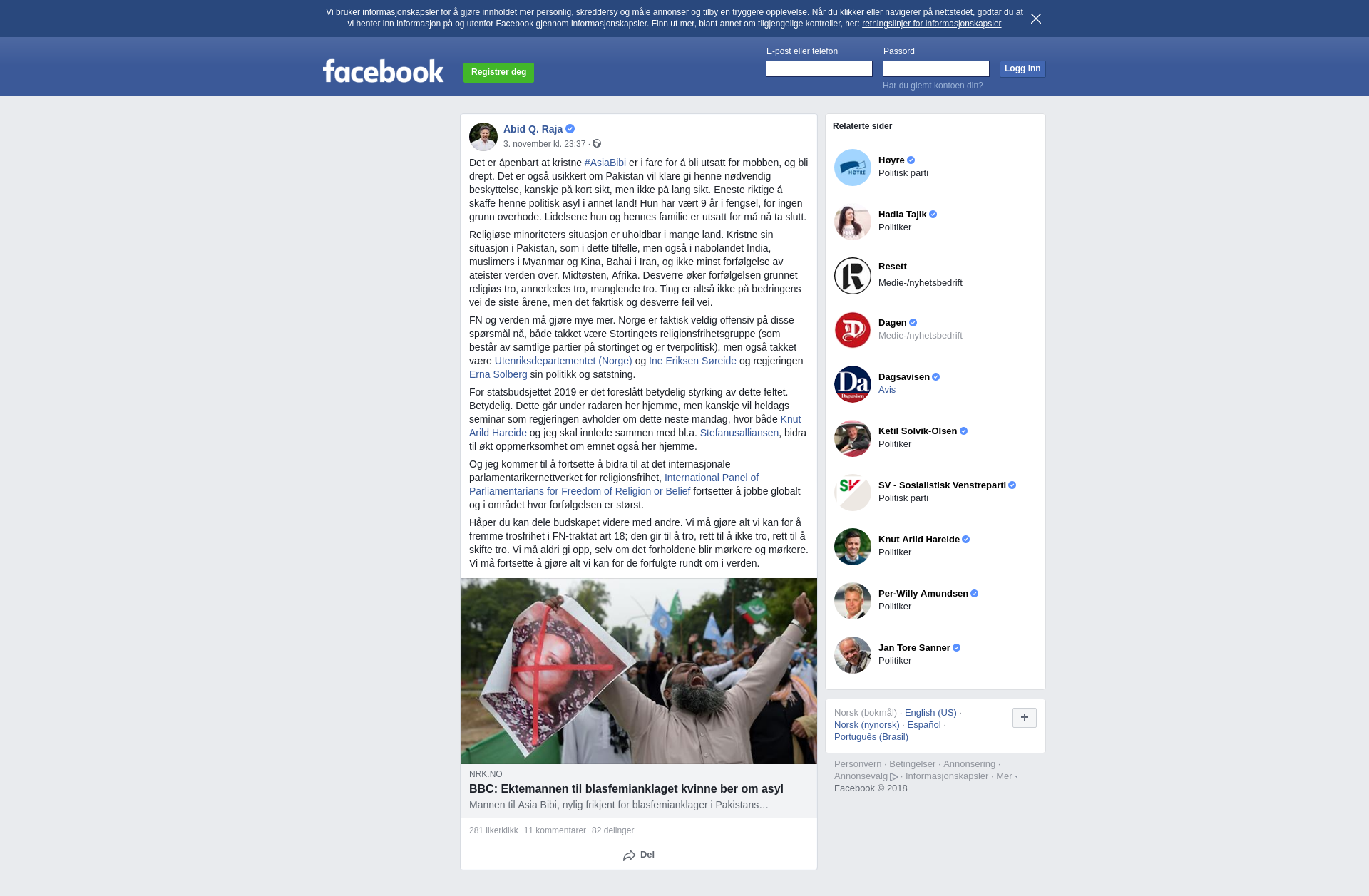1369x896 pixels.
Task: Open the #AsiaBibi hashtag link
Action: (605, 163)
